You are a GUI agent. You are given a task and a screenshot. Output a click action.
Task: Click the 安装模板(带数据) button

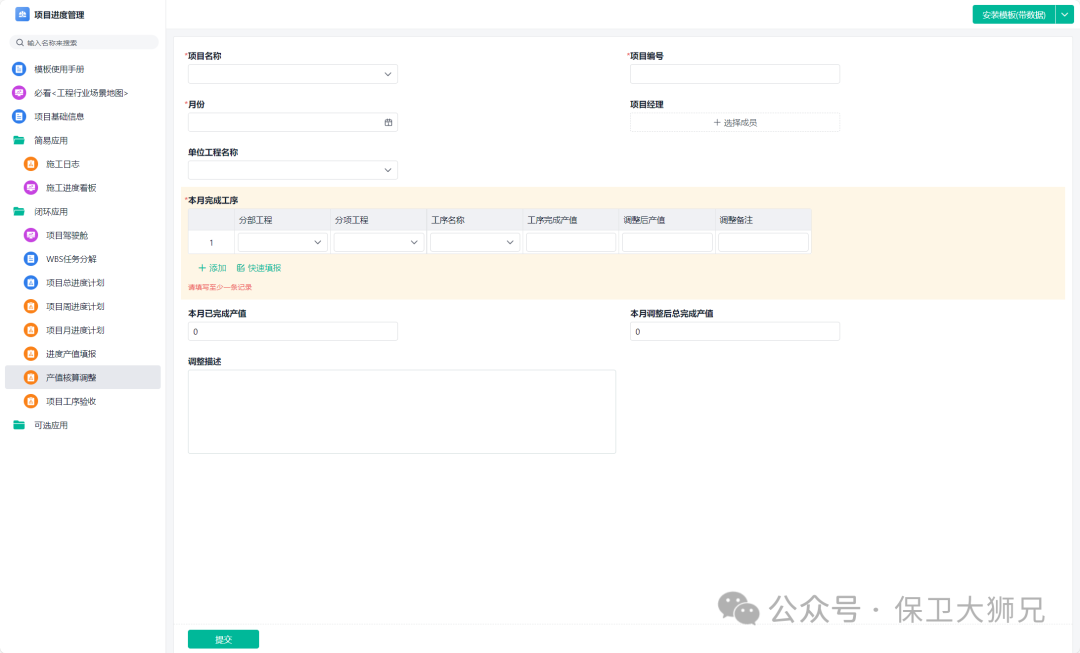click(1014, 14)
